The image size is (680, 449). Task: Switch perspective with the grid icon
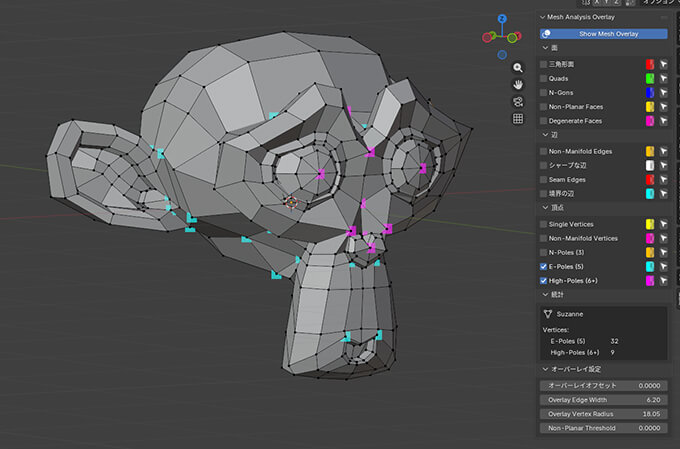[x=518, y=119]
